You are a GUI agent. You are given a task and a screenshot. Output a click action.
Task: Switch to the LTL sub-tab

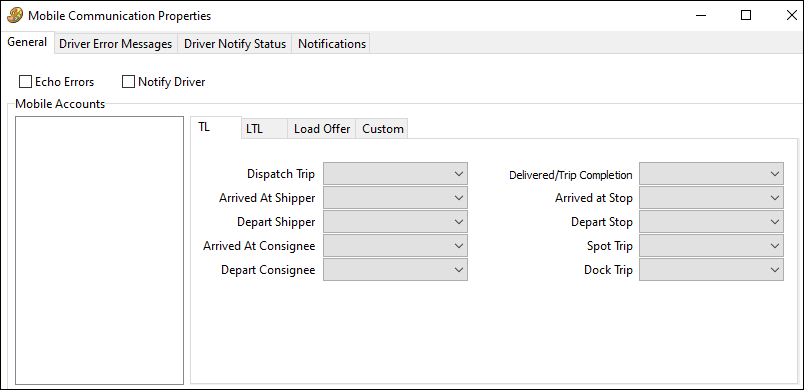[264, 129]
